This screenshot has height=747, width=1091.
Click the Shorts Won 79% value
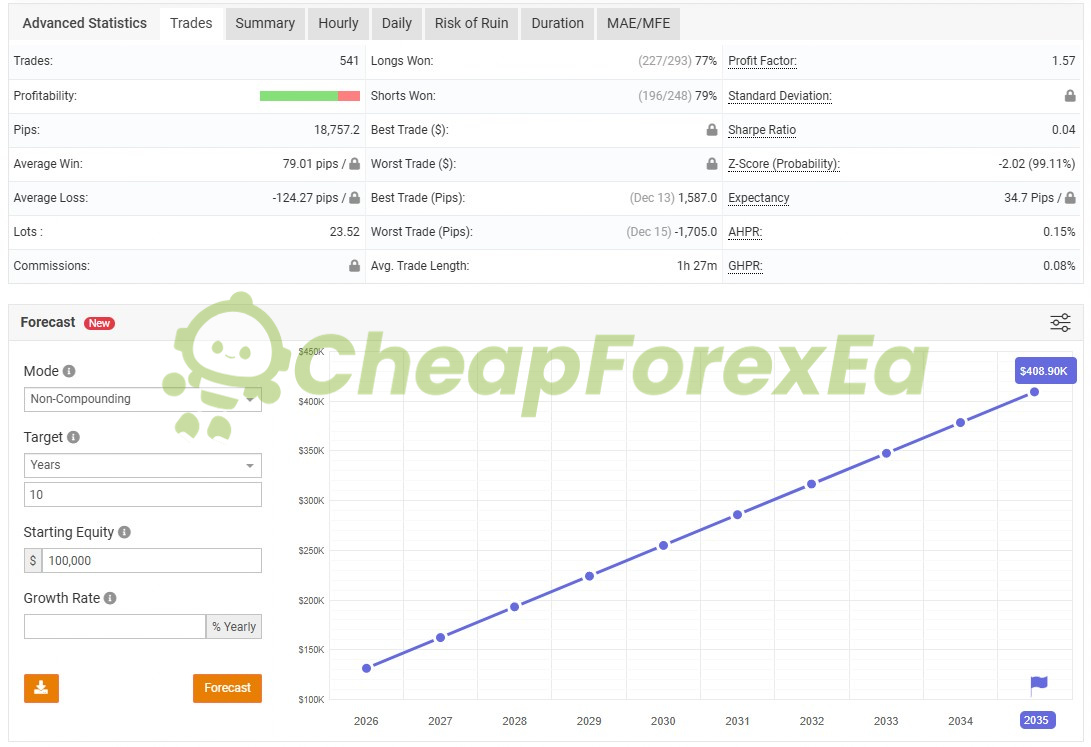(x=706, y=96)
